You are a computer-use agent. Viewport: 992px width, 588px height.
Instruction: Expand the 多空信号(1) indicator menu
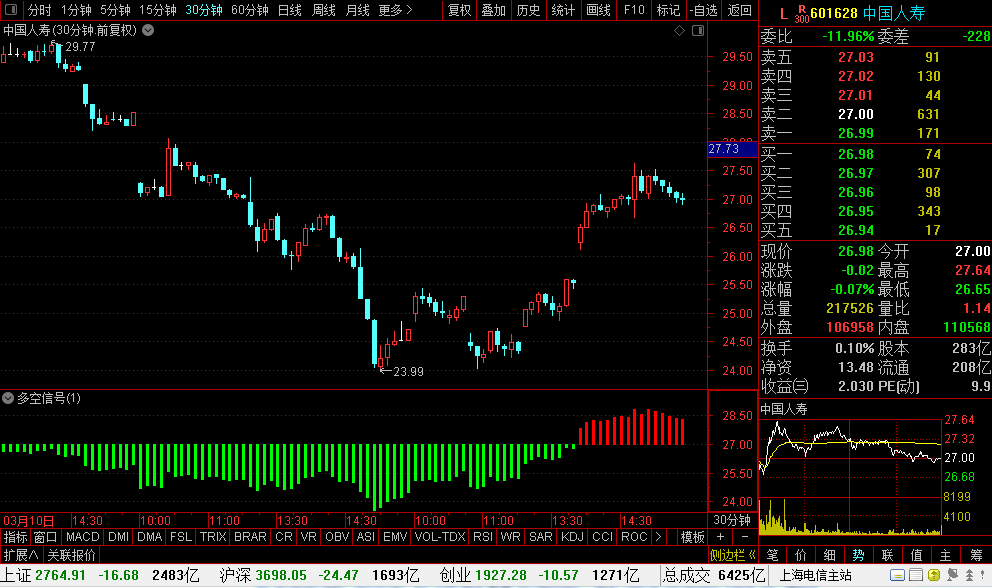pyautogui.click(x=8, y=398)
